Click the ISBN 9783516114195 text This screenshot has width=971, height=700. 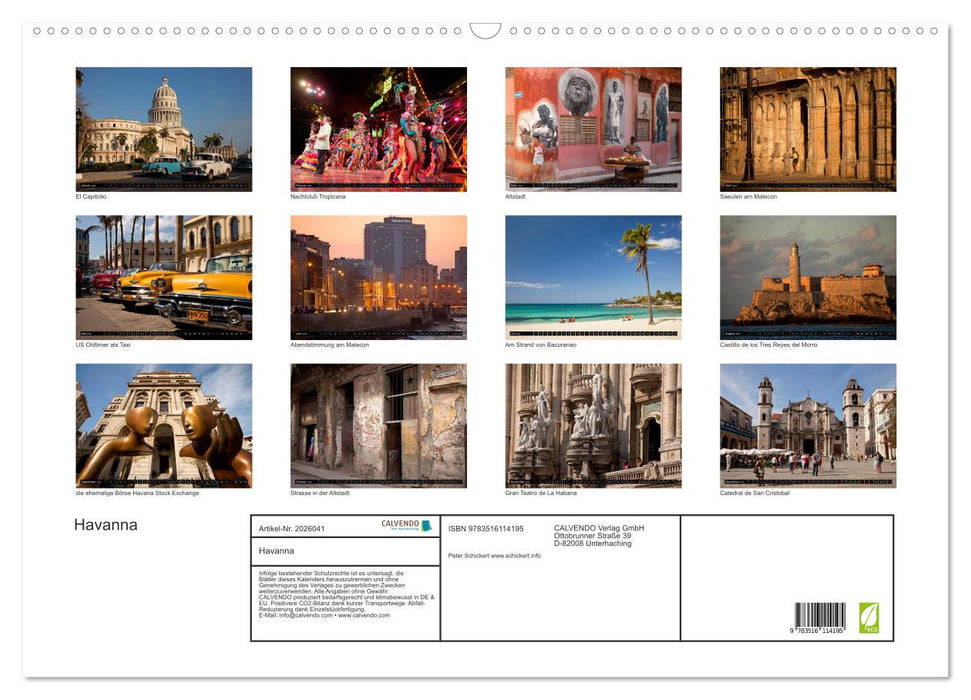pos(485,529)
